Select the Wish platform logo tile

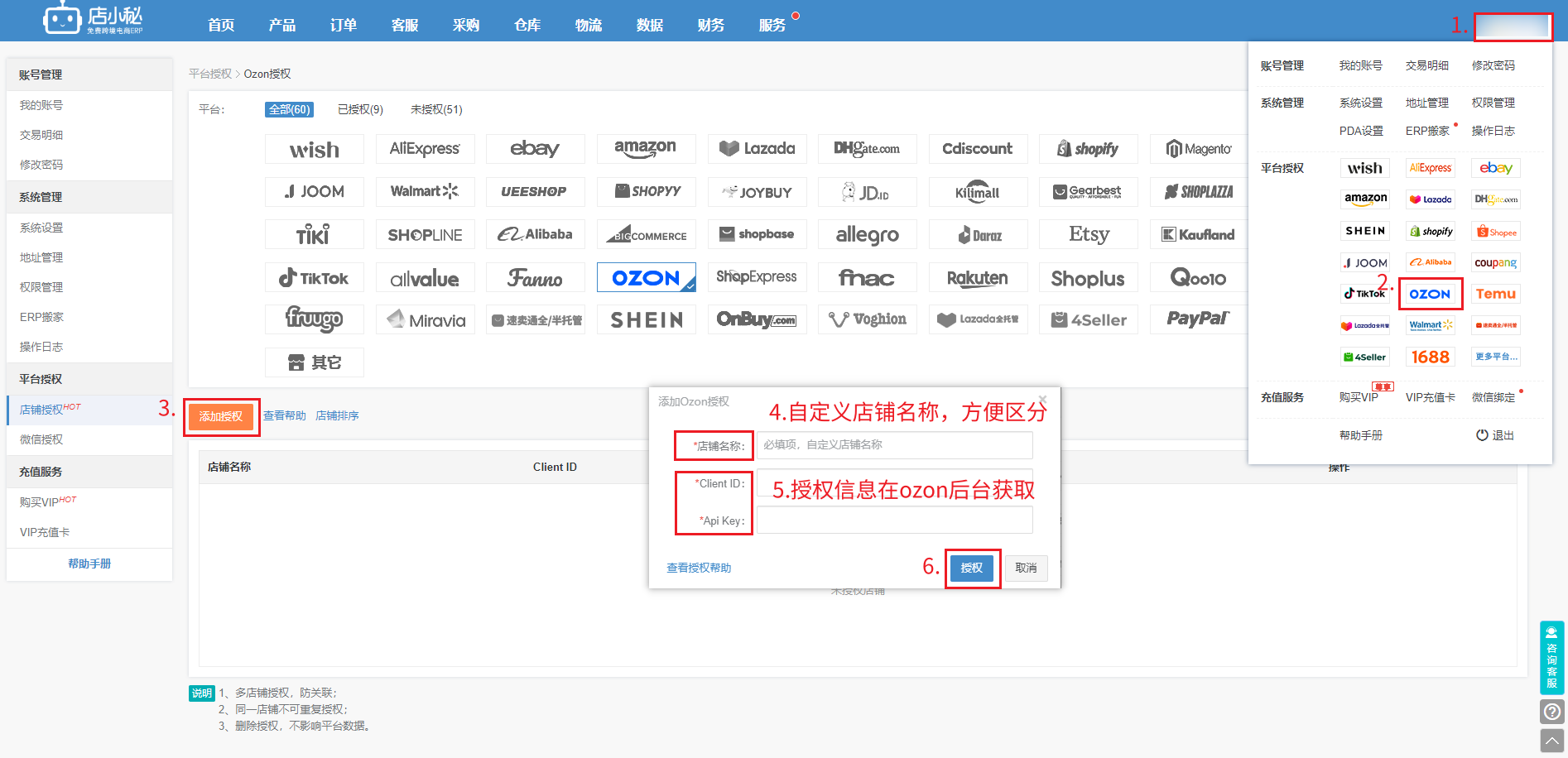tap(314, 150)
